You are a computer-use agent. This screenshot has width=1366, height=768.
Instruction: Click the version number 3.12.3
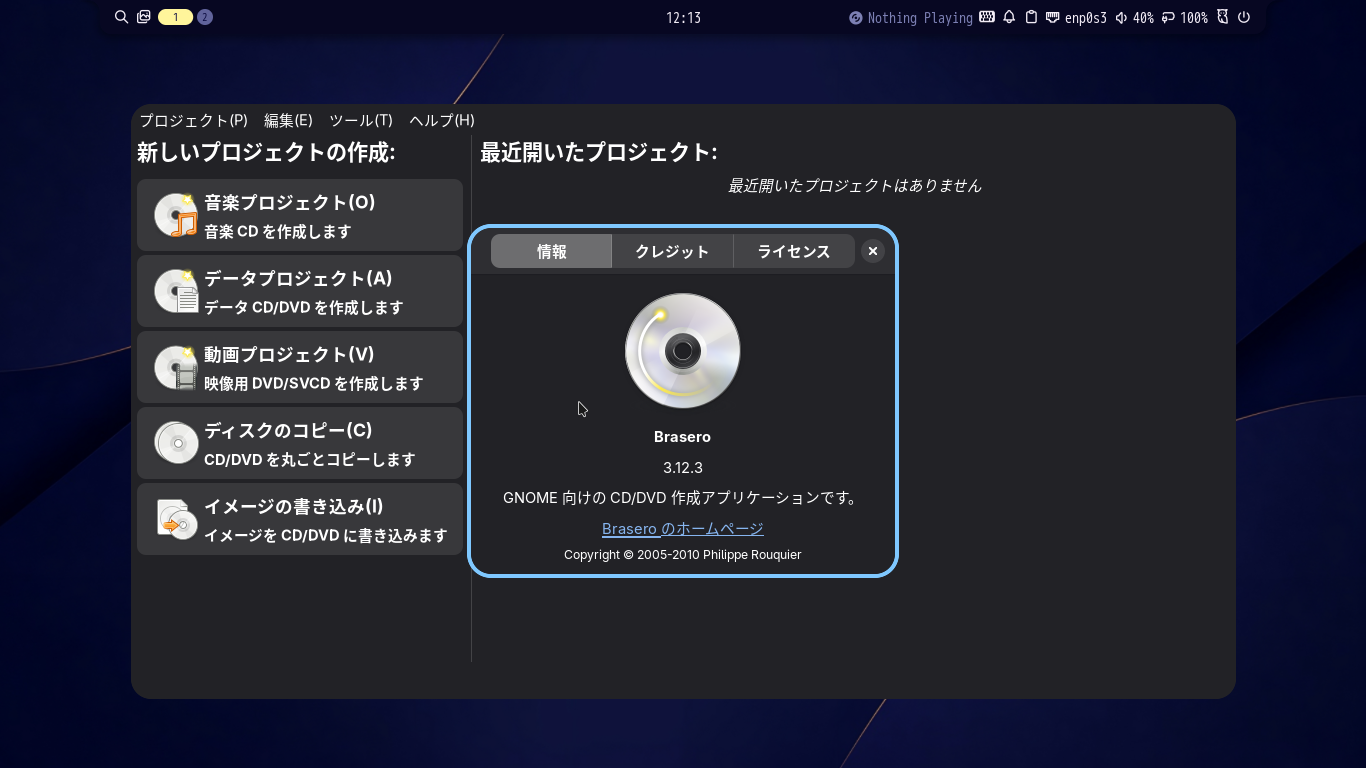pos(683,467)
